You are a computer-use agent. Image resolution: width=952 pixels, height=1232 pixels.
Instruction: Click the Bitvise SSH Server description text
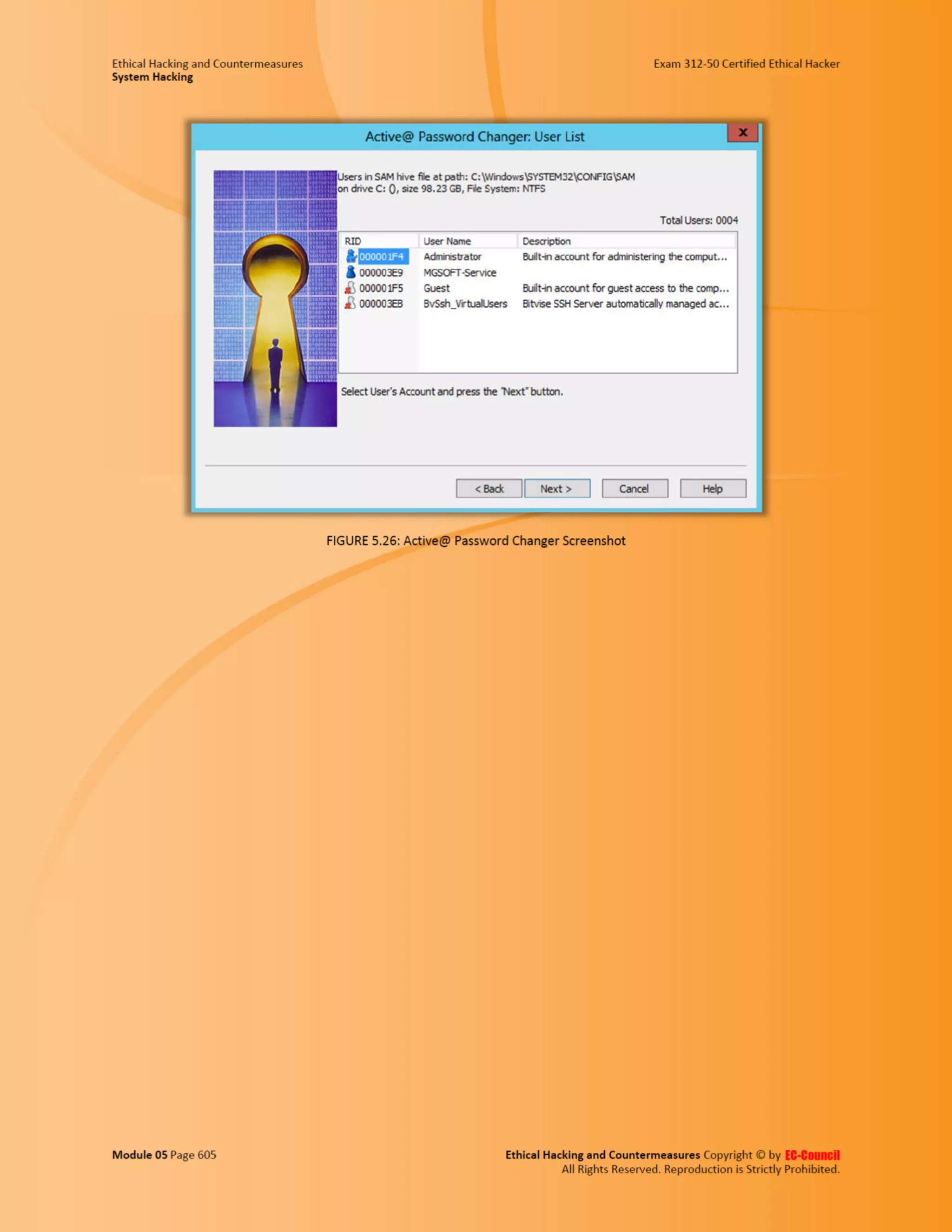point(625,304)
